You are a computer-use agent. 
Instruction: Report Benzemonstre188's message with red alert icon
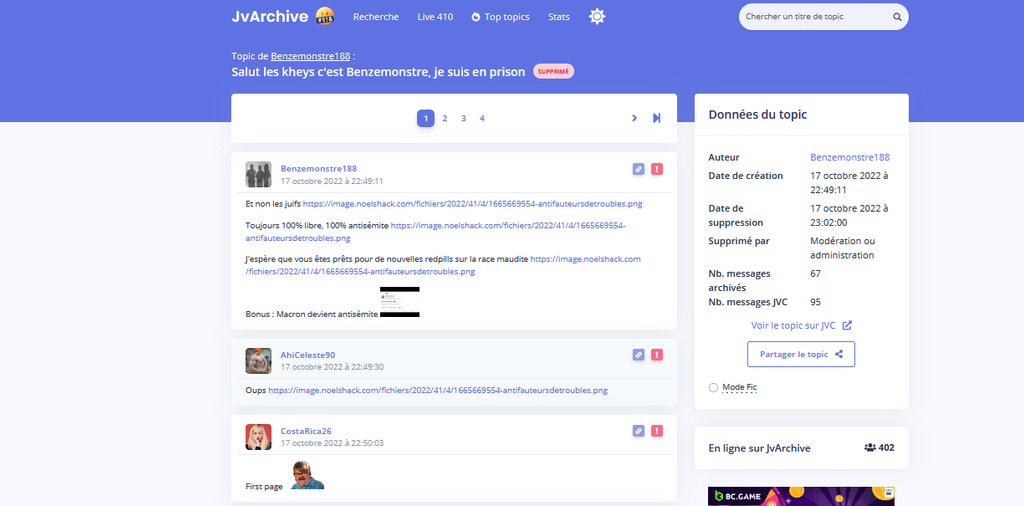point(657,169)
